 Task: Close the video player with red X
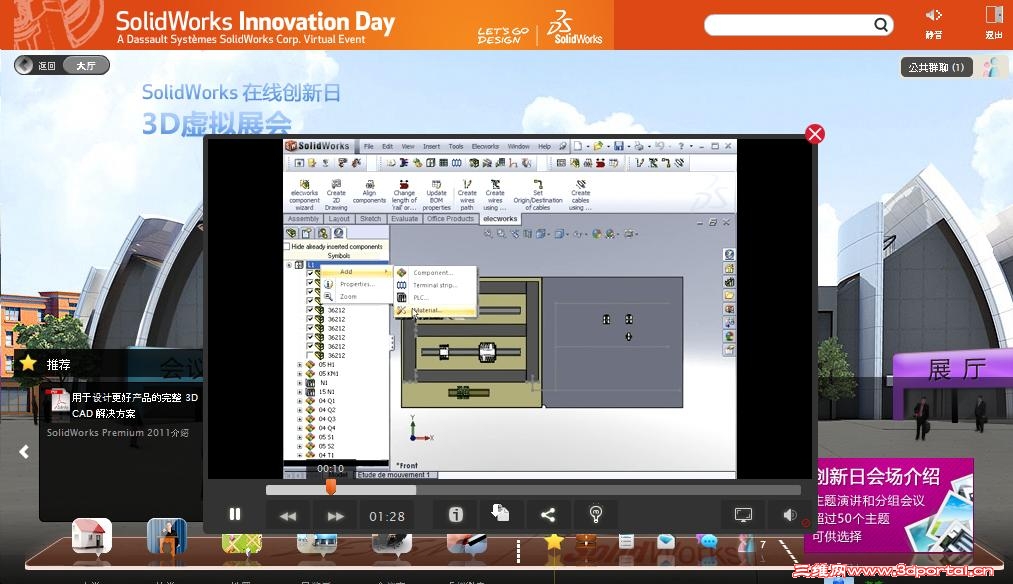click(x=815, y=134)
